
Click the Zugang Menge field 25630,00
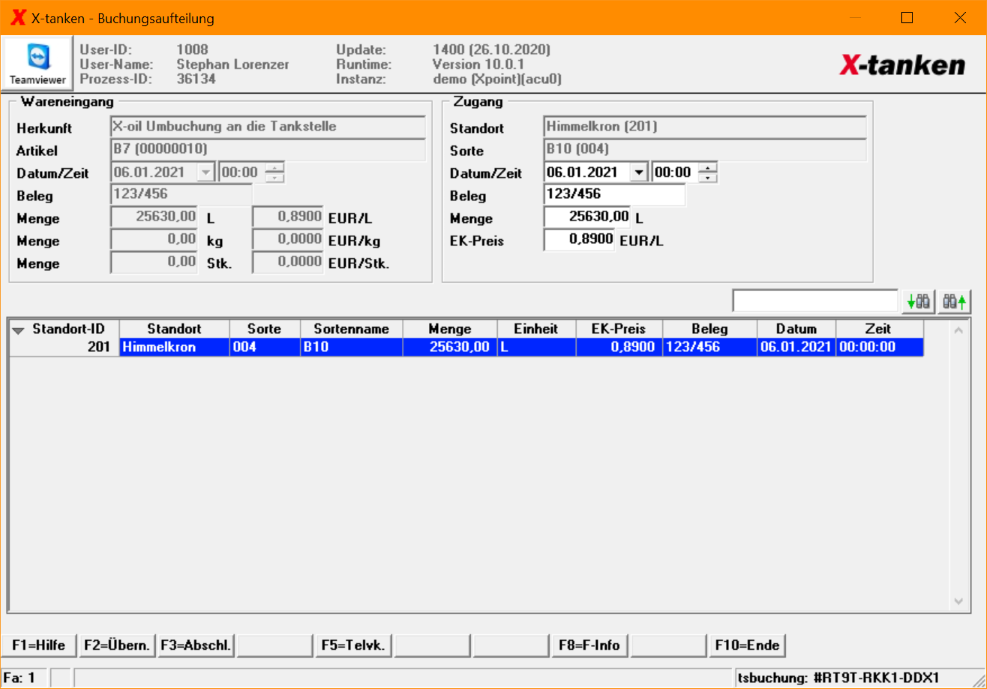587,217
